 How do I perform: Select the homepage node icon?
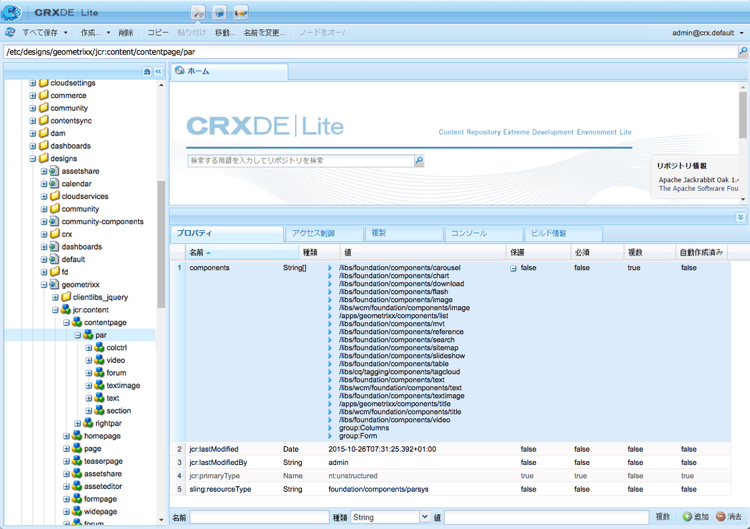(x=77, y=436)
